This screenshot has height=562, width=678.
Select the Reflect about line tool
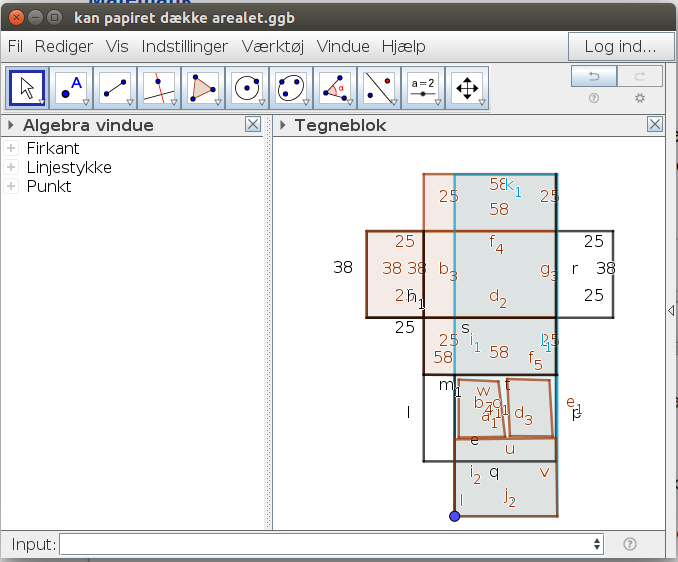[379, 88]
